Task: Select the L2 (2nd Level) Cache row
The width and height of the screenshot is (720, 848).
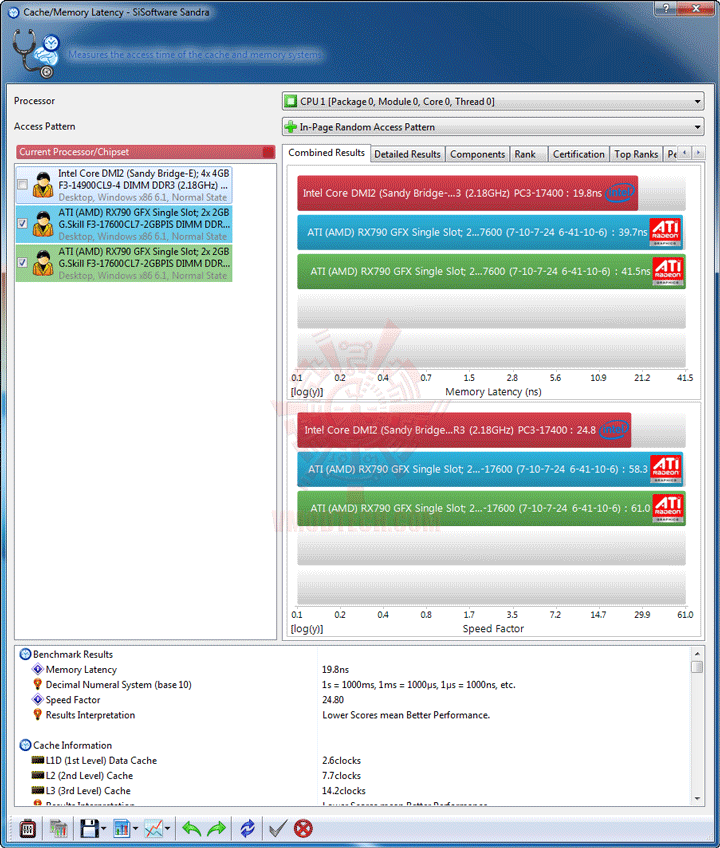Action: click(354, 776)
